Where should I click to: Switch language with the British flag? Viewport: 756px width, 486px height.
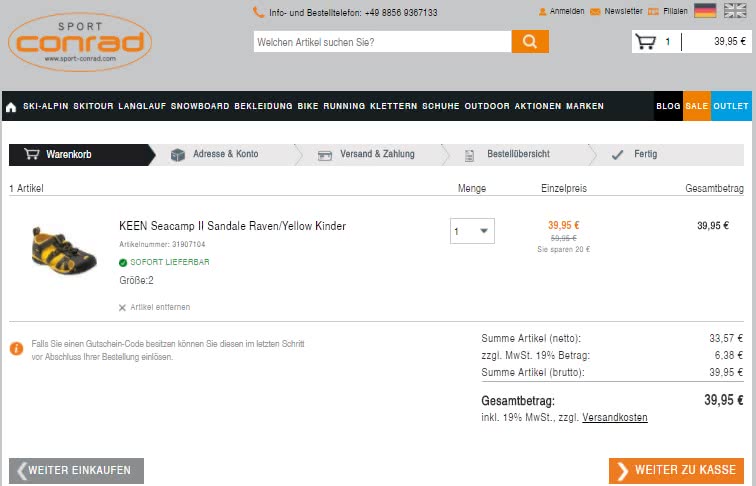tap(735, 11)
